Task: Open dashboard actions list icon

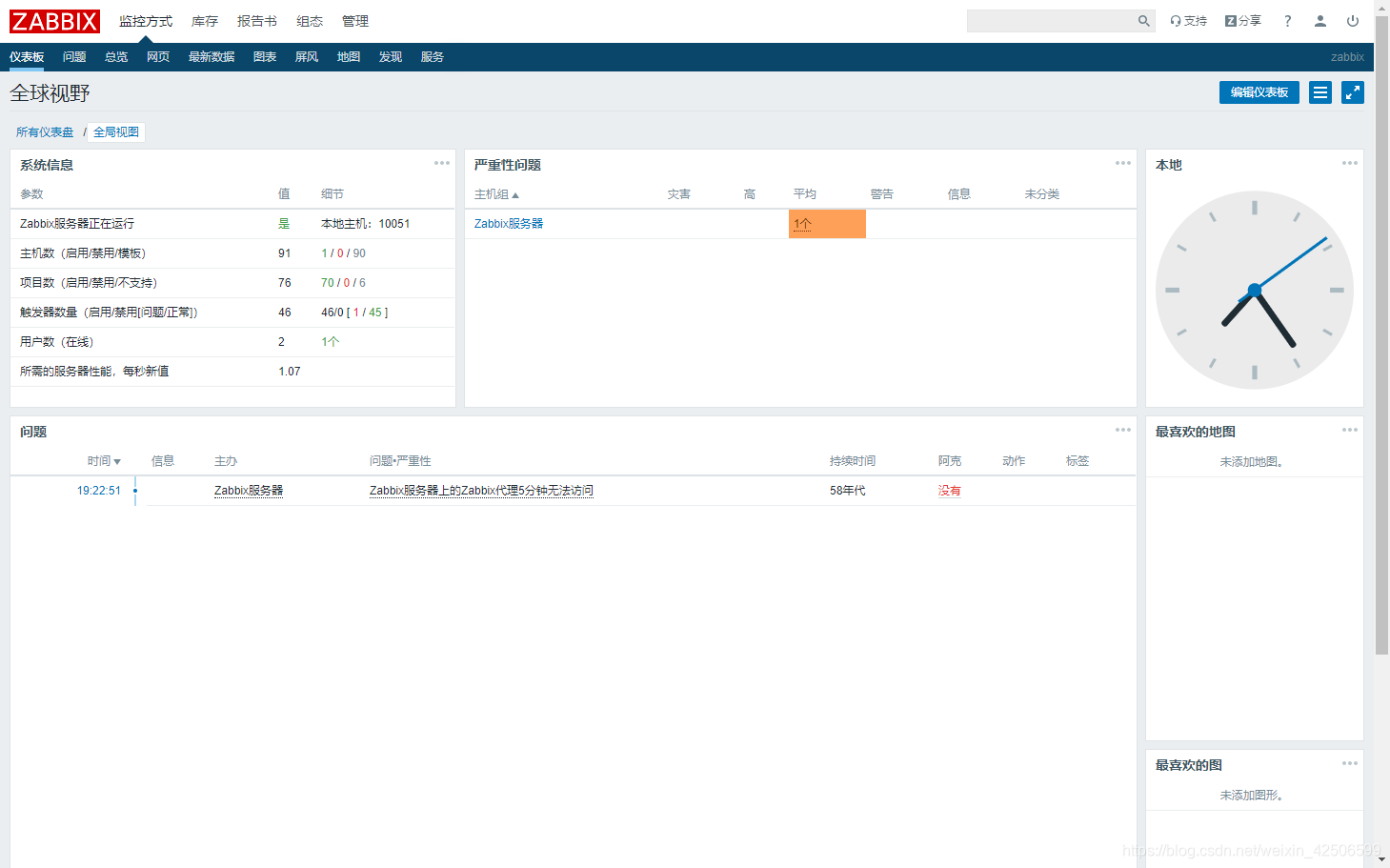Action: [1320, 92]
